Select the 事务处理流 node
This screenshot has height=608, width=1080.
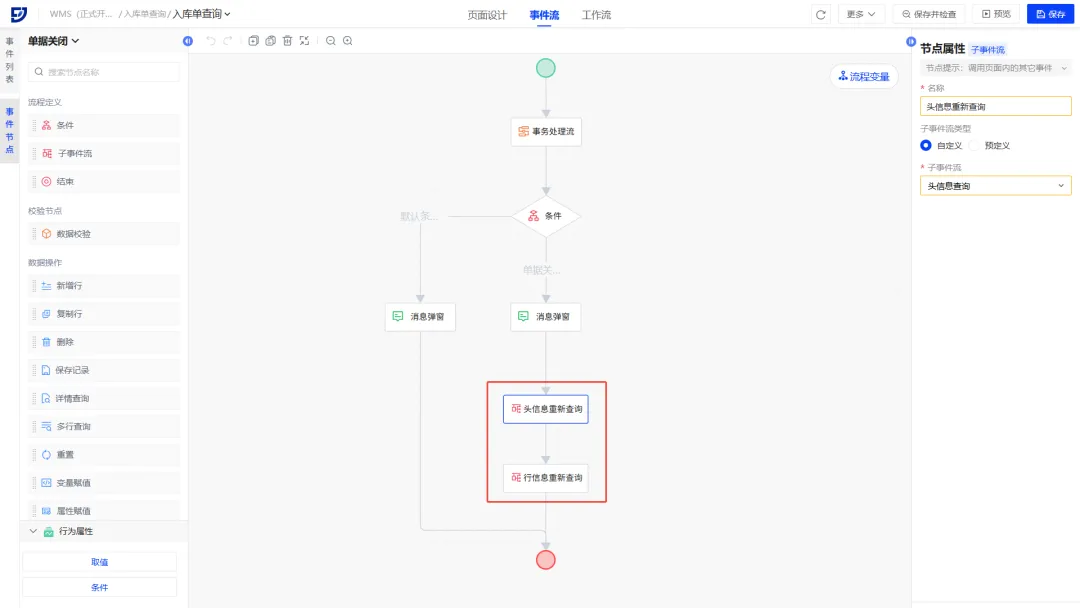click(546, 132)
